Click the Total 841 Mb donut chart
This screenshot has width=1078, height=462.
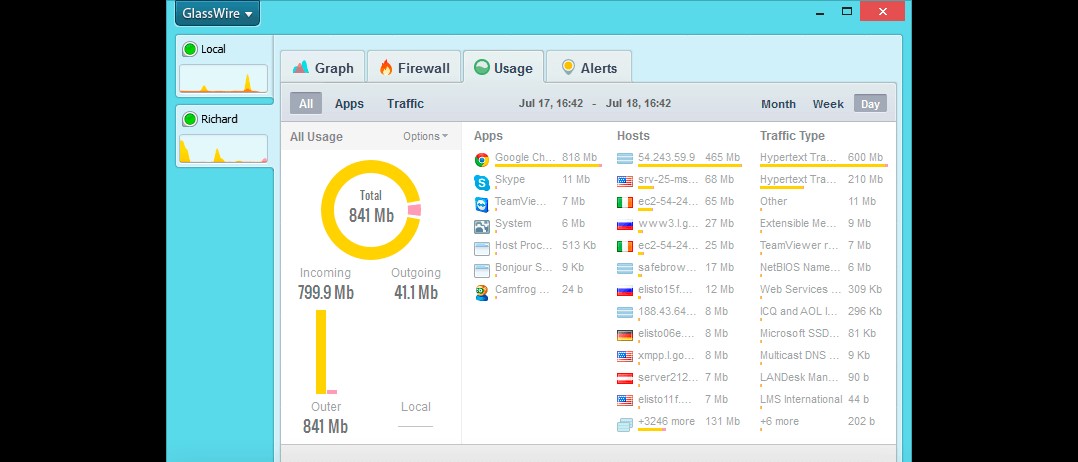[371, 210]
